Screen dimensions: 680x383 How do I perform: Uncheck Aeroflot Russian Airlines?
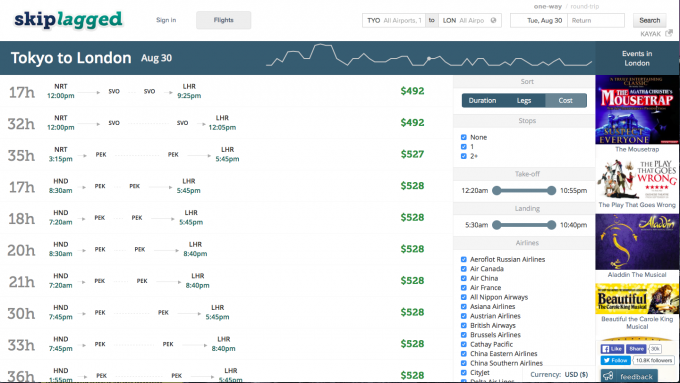[x=464, y=259]
